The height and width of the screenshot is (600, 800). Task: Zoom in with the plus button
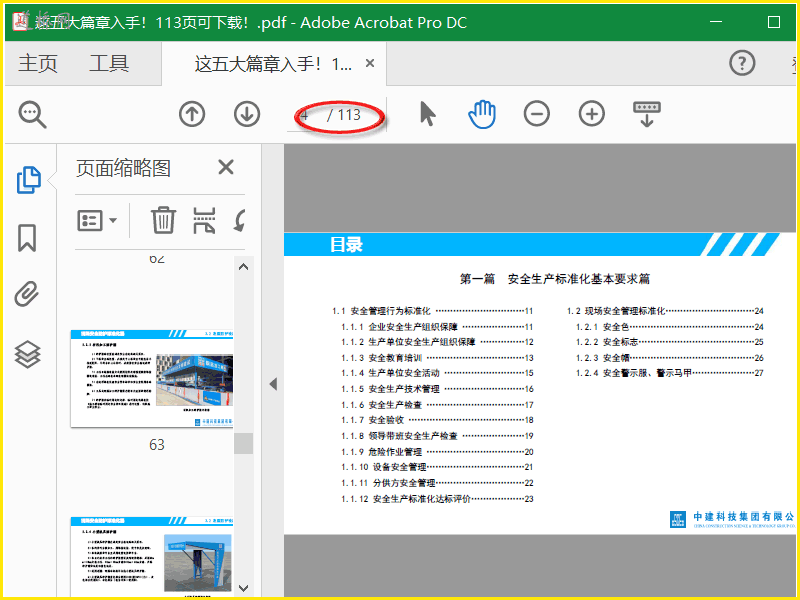coord(592,114)
